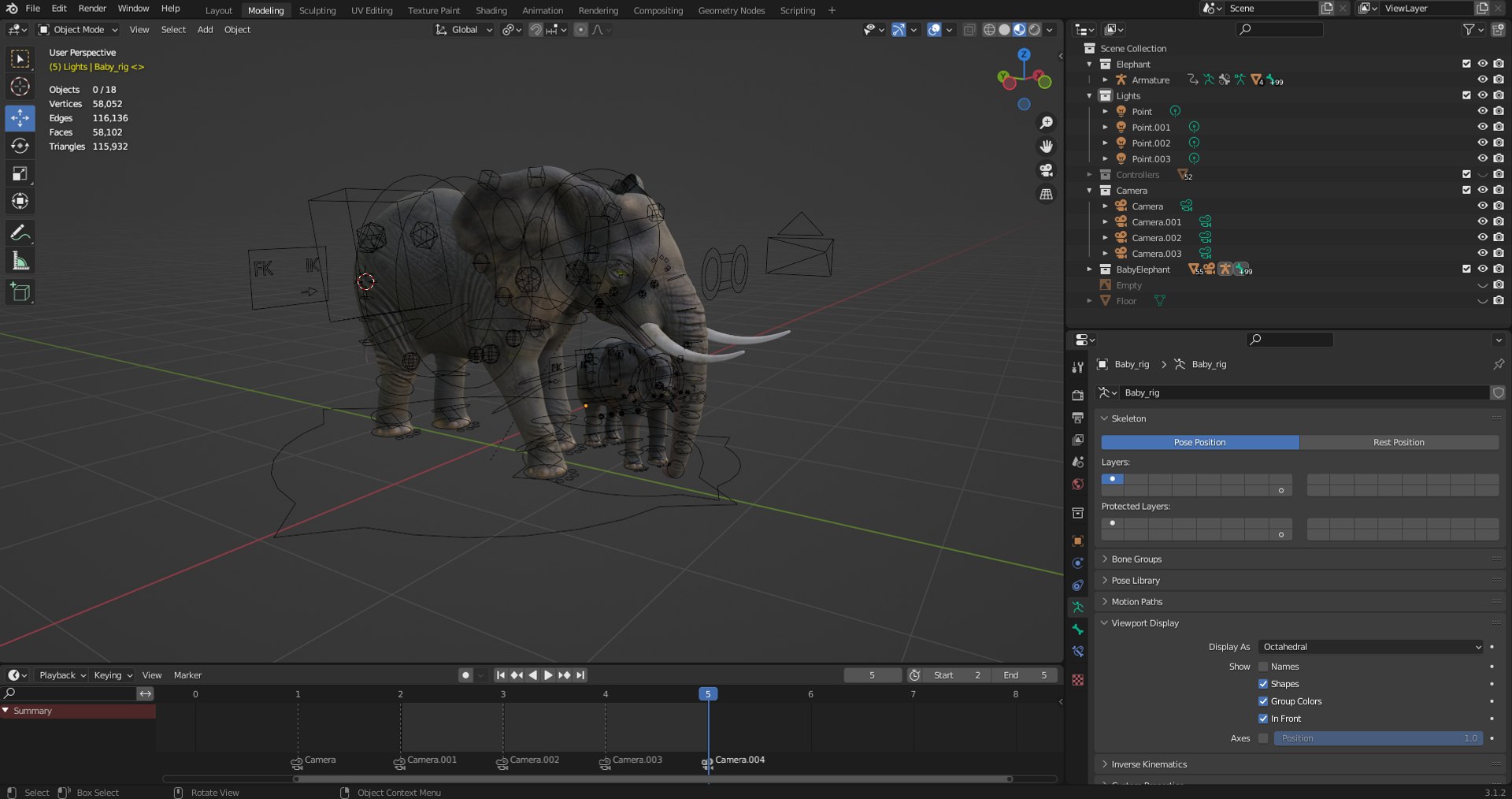The width and height of the screenshot is (1512, 799).
Task: Click the Pose Position button
Action: pos(1200,442)
